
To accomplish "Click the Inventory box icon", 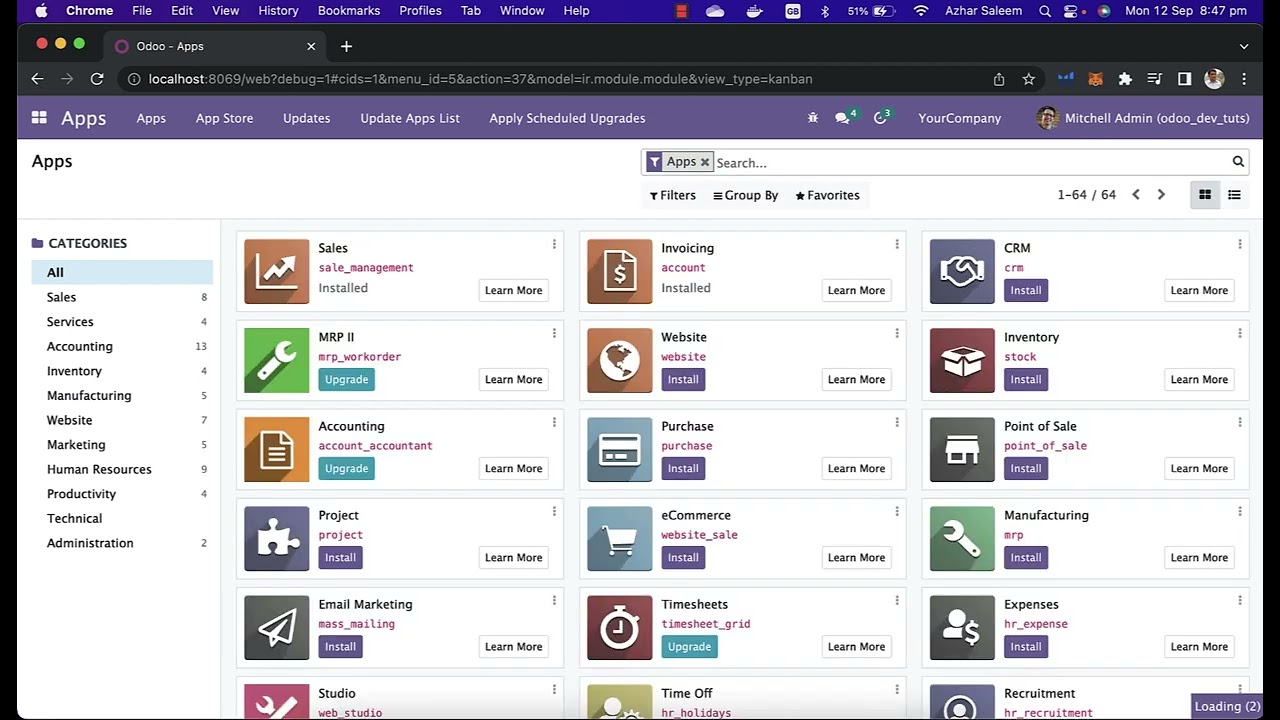I will click(x=962, y=361).
